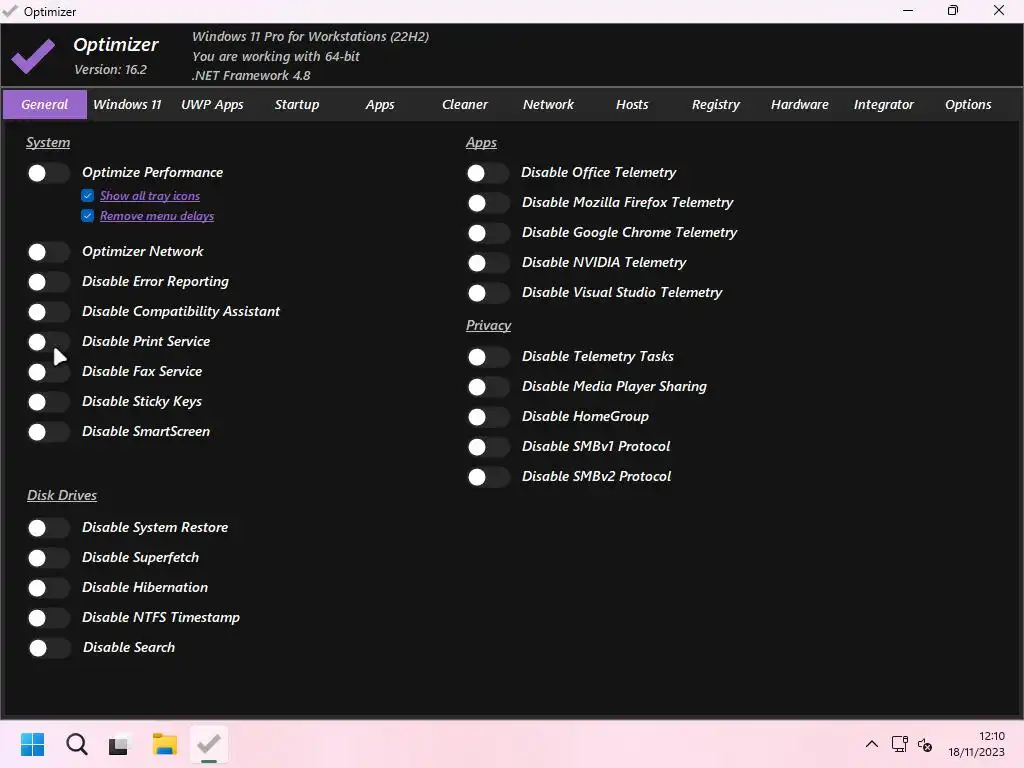Turn on Disable Error Reporting
The width and height of the screenshot is (1024, 768).
[48, 282]
